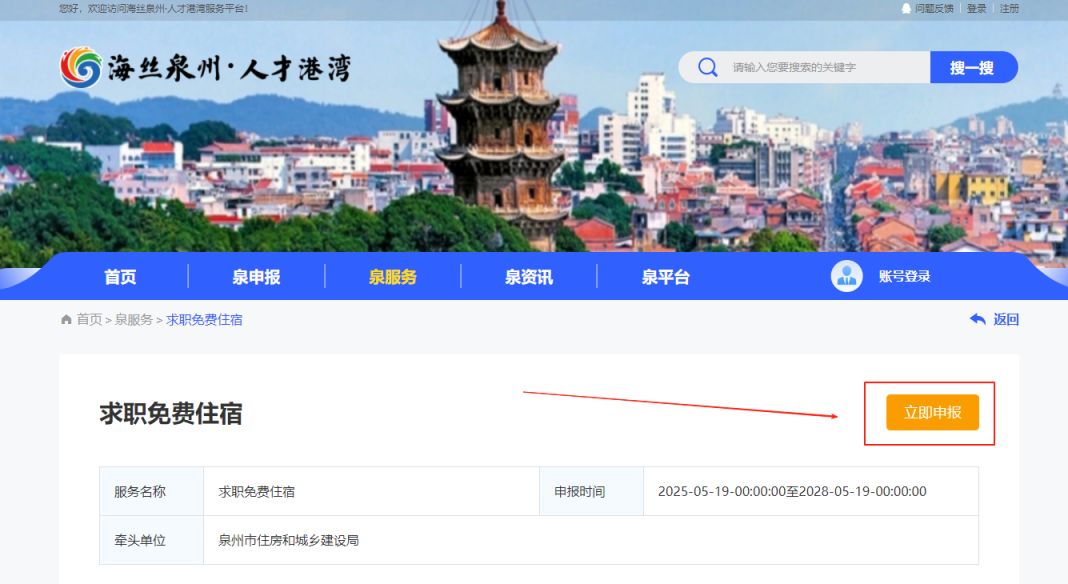Open the 泉资讯 navigation menu item
This screenshot has width=1068, height=584.
528,277
